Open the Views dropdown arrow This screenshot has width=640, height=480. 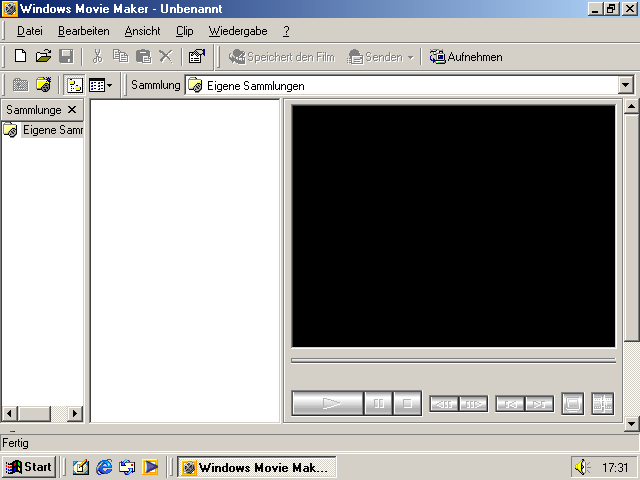(108, 85)
